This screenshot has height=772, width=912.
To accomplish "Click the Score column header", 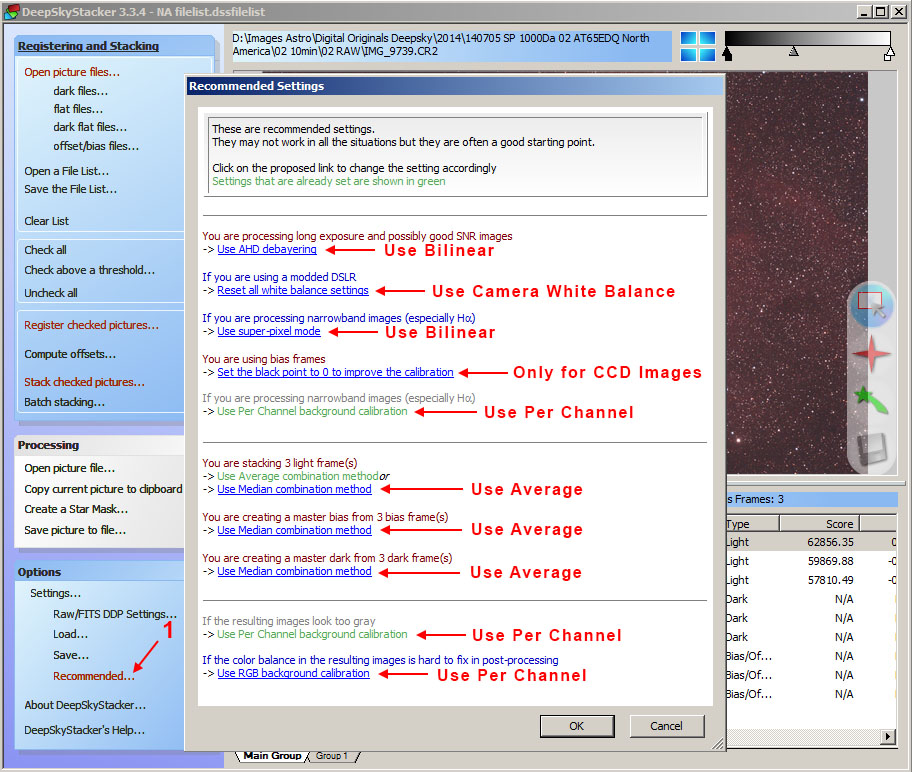I will [x=819, y=524].
